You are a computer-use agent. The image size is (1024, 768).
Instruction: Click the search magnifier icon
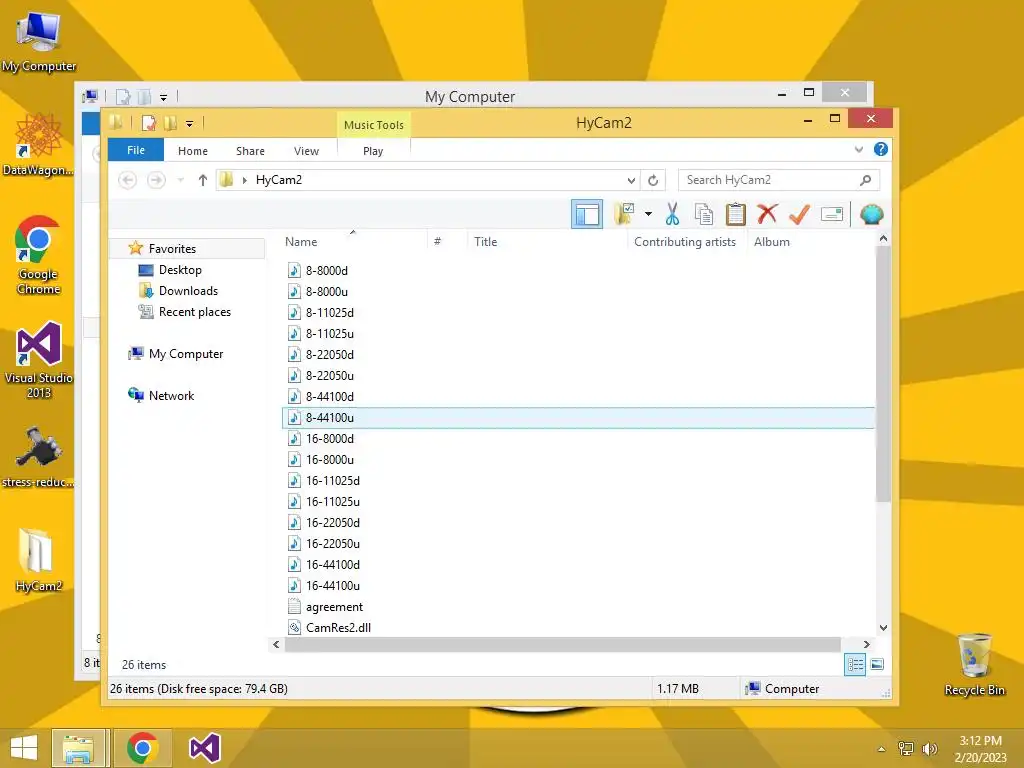point(865,180)
